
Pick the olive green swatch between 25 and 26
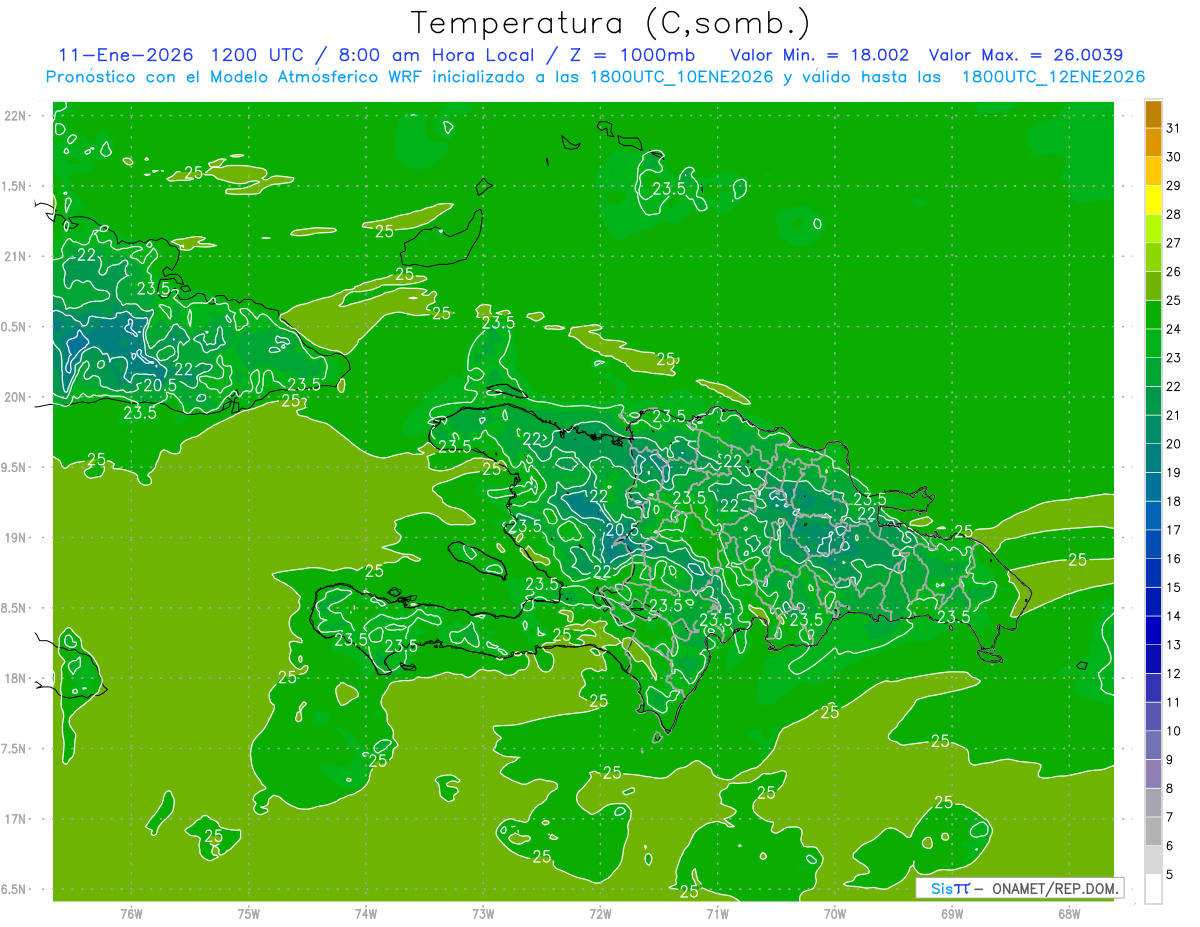1153,286
